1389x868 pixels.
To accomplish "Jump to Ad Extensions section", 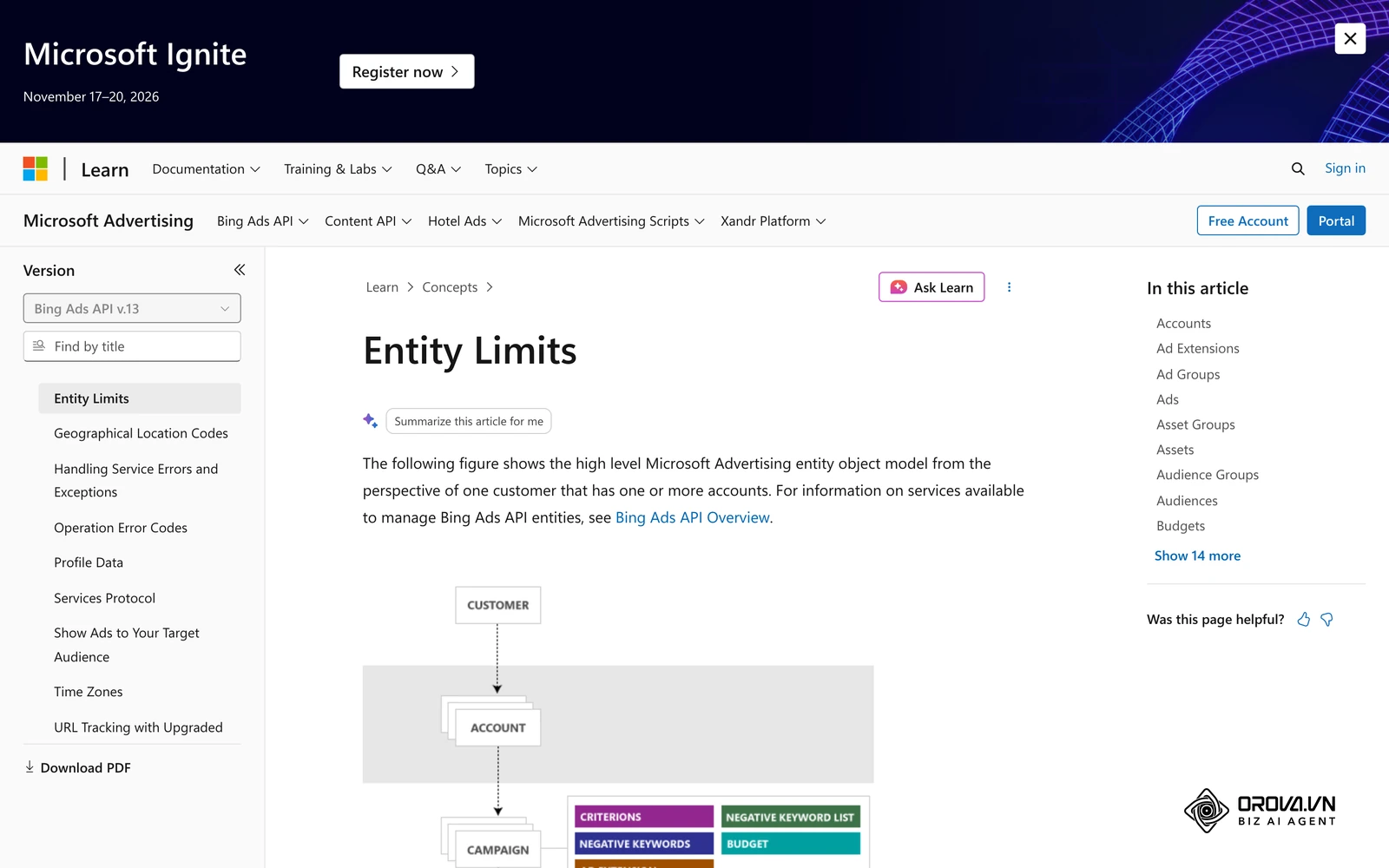I will 1197,348.
